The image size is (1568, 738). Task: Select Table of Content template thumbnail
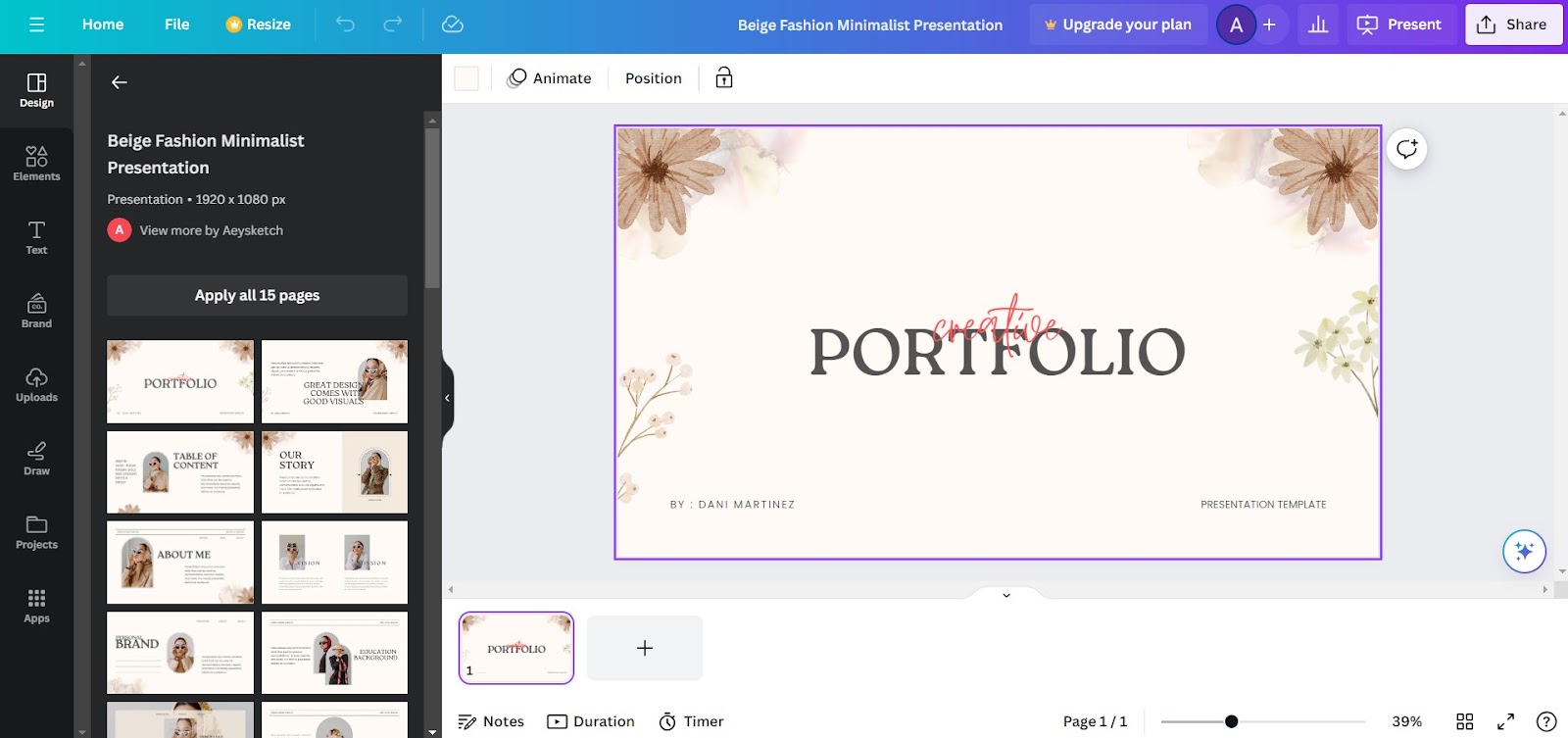180,472
